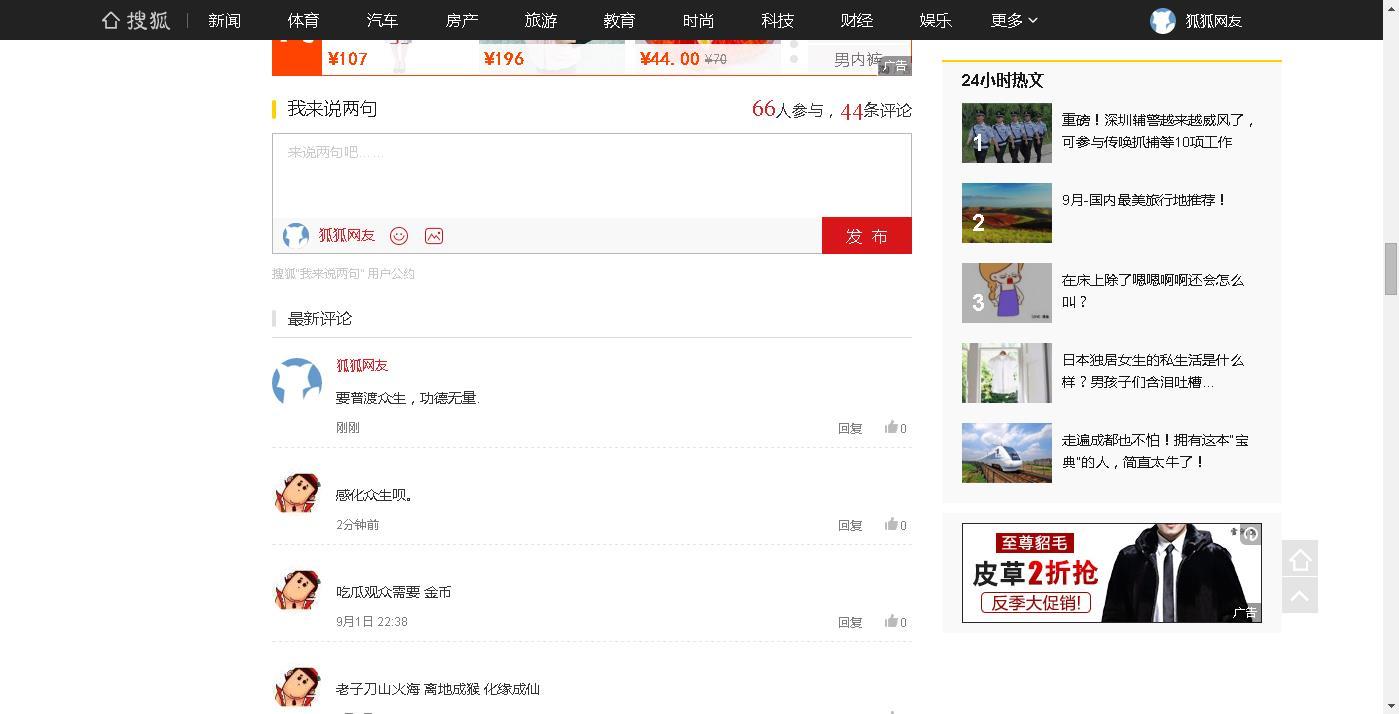Viewport: 1399px width, 714px height.
Task: Click 狐狐网友 name in comment box footer
Action: [x=347, y=236]
